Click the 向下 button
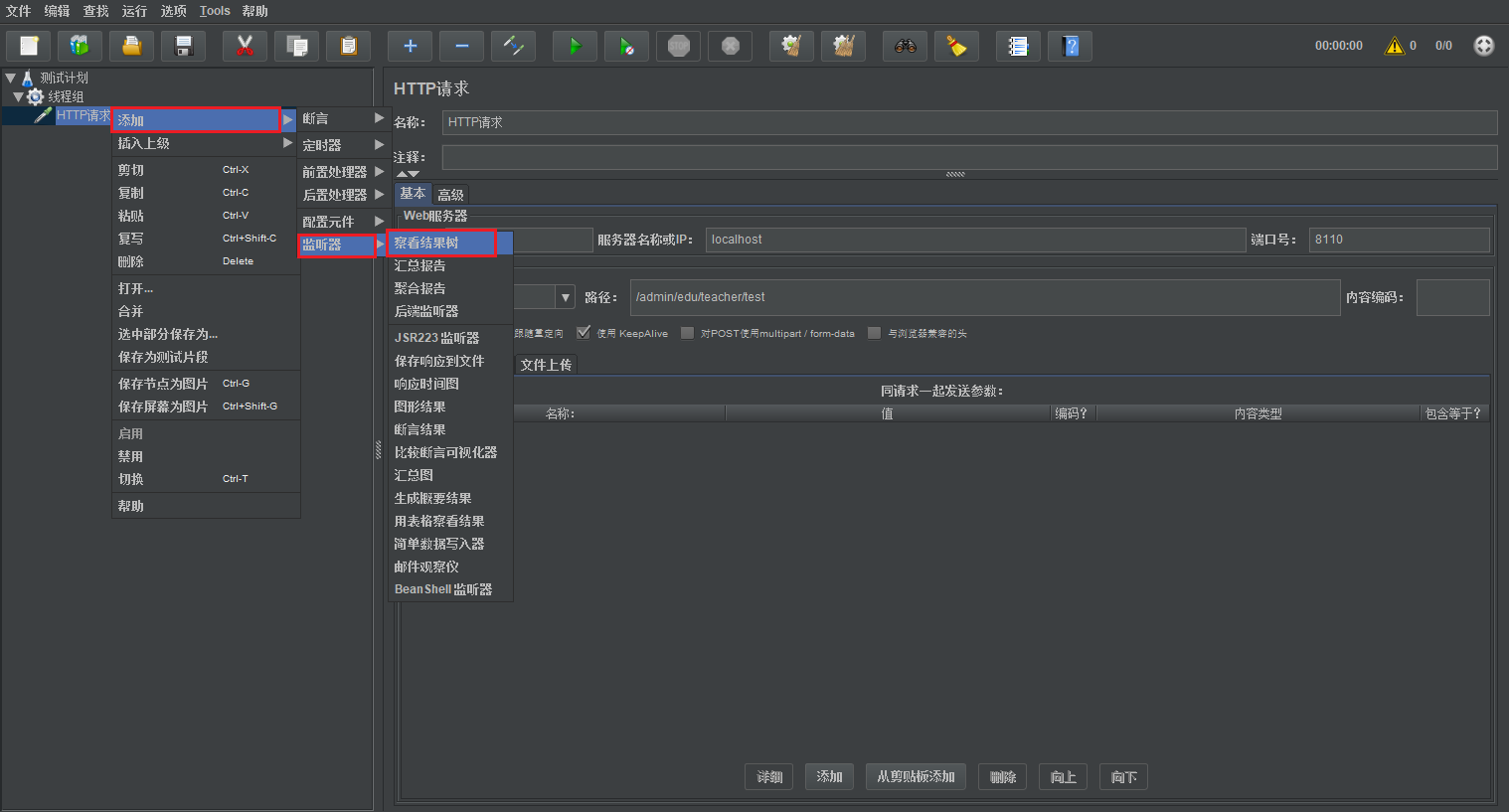Screen dimensions: 1509x812 click(x=1124, y=777)
